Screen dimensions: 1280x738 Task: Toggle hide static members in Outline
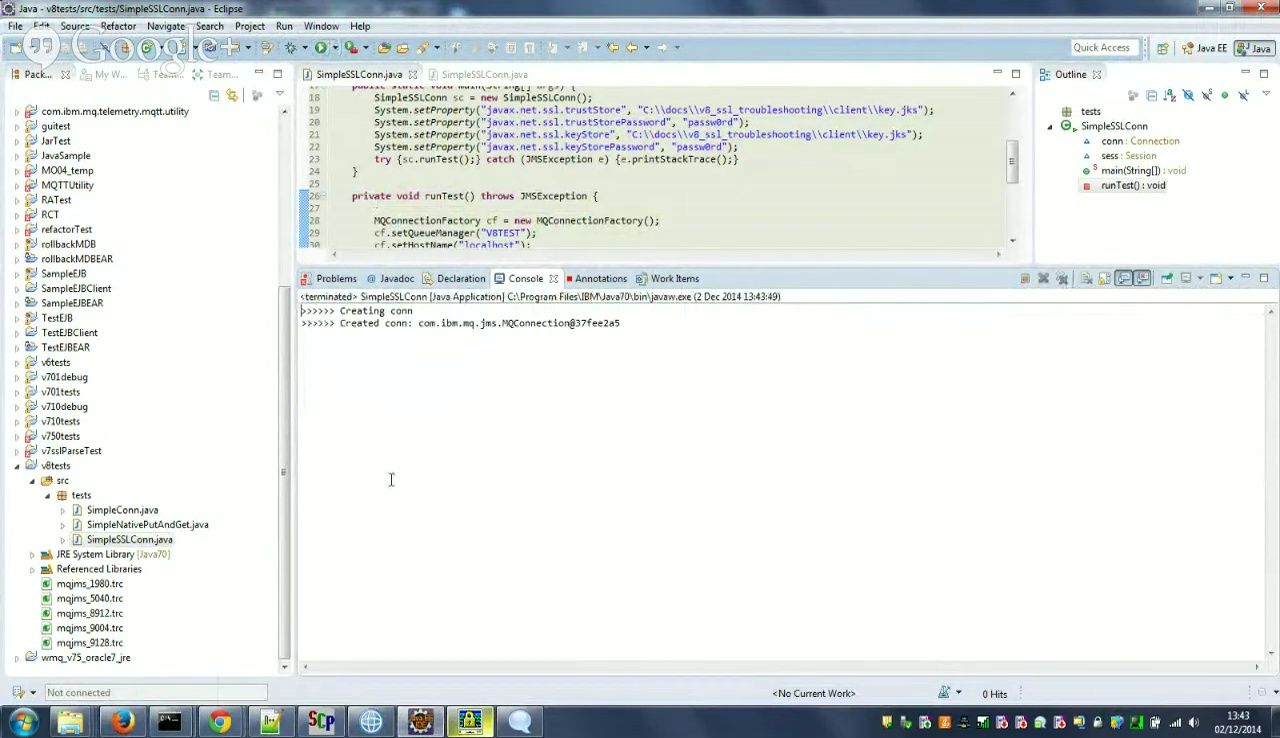pyautogui.click(x=1206, y=95)
